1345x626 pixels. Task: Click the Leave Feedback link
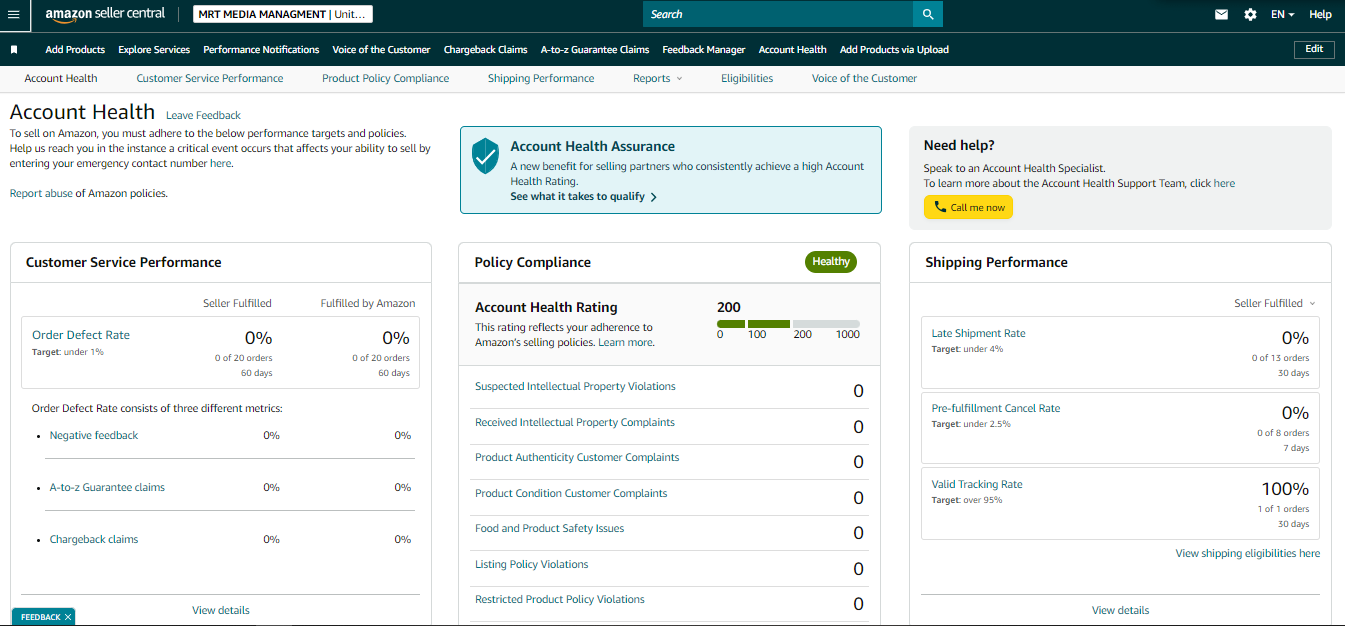coord(203,115)
